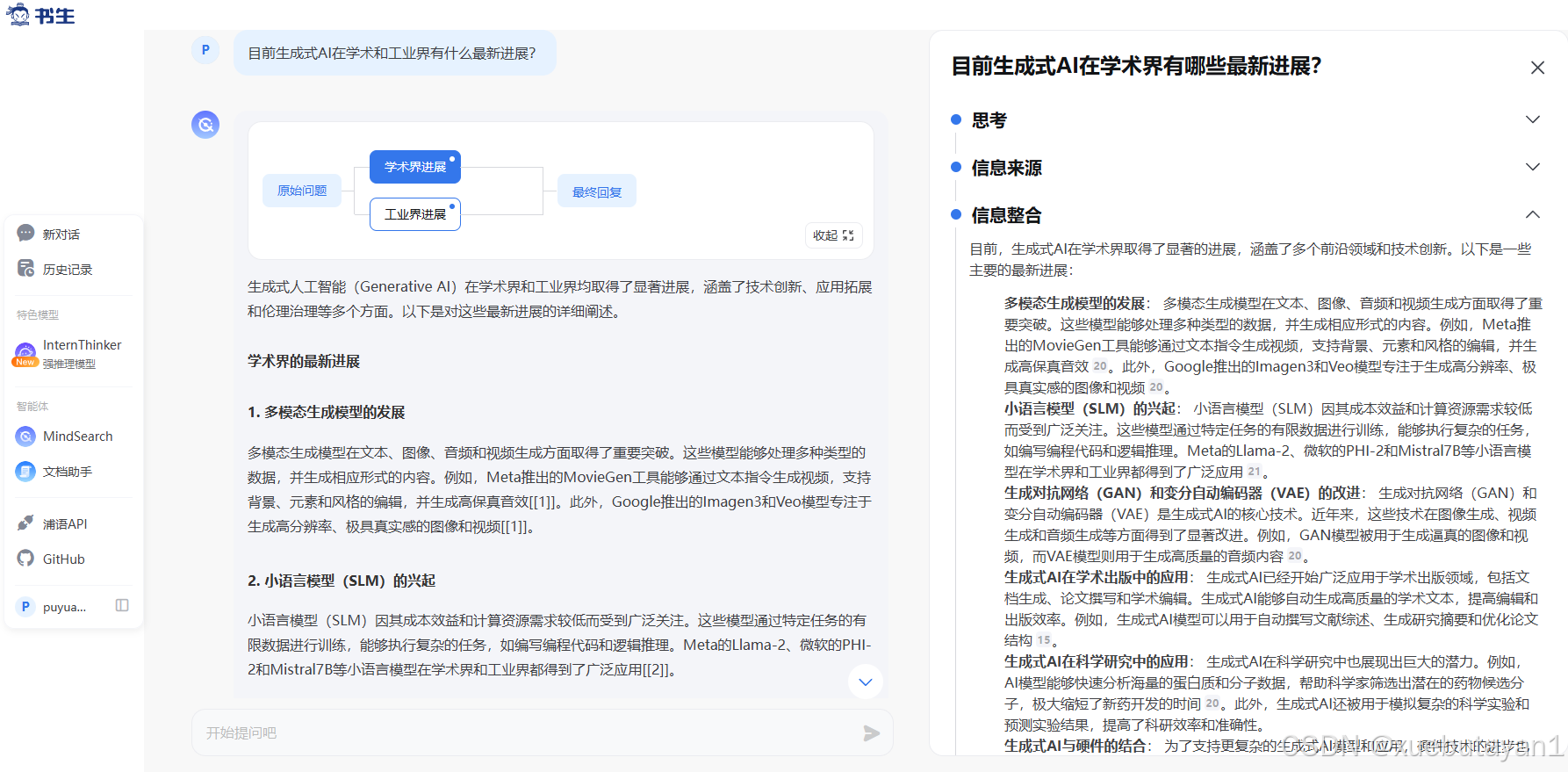The width and height of the screenshot is (1568, 772).
Task: Select the 学术界进展 node
Action: pyautogui.click(x=415, y=167)
